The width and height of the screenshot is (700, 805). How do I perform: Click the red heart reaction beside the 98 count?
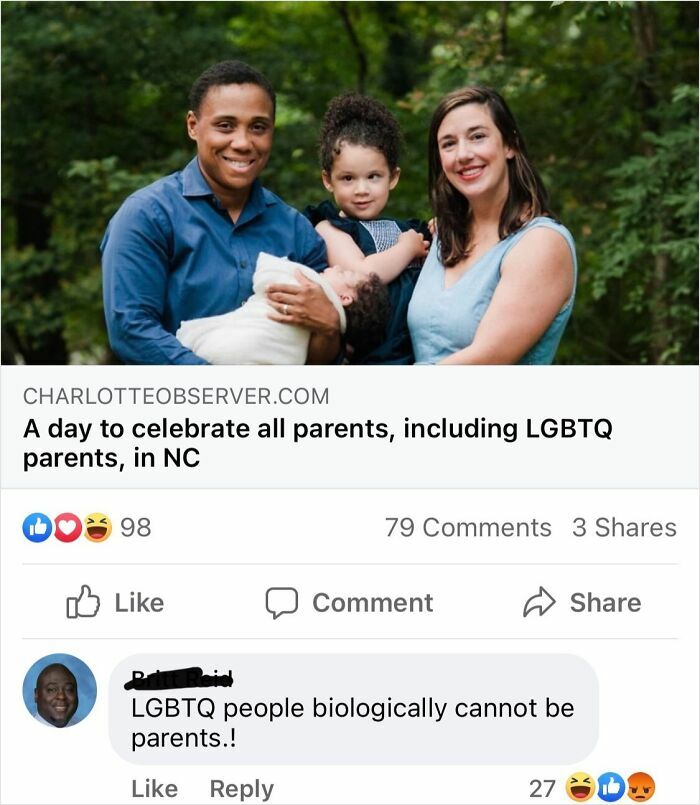pos(66,527)
